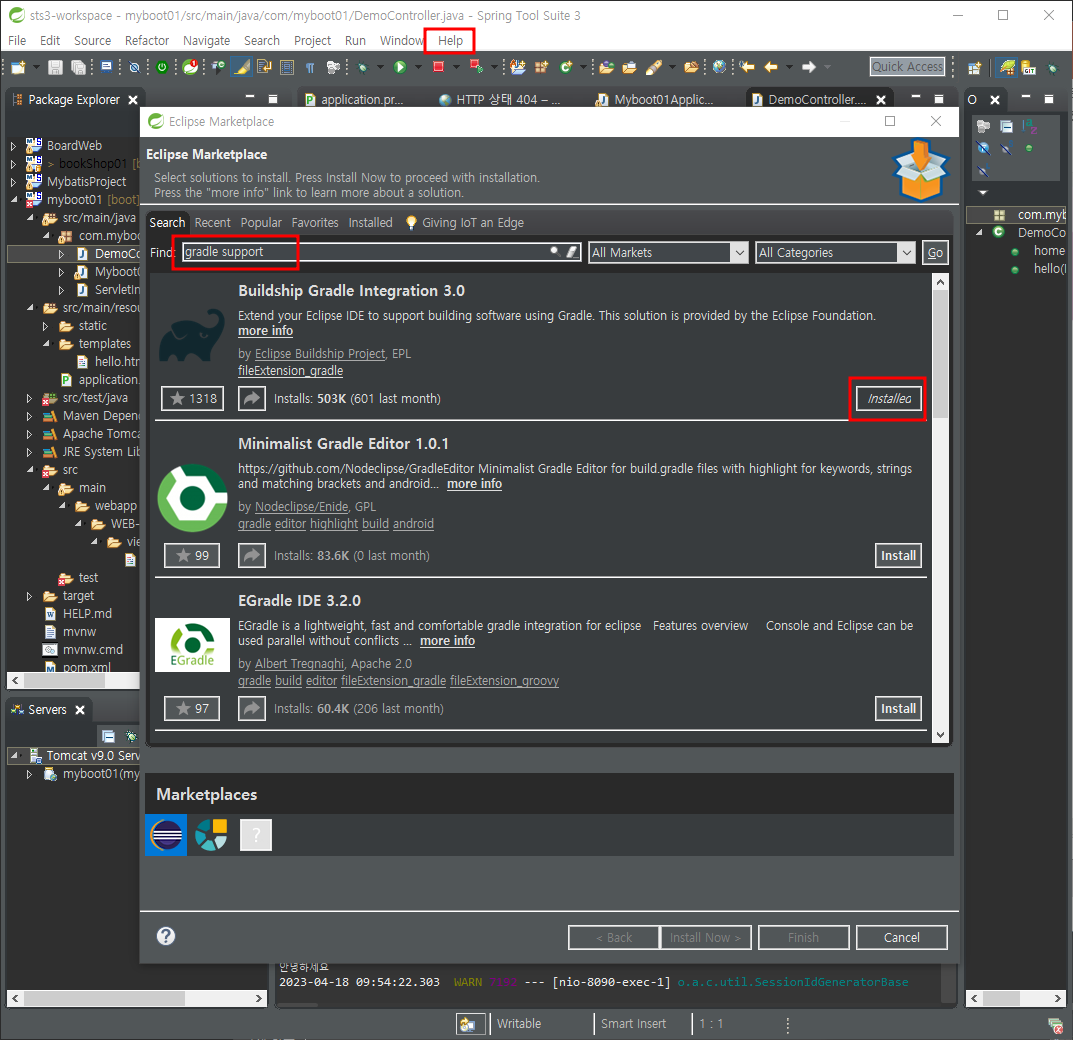Open Run button dropdown arrow
This screenshot has height=1040, width=1073.
click(x=417, y=67)
